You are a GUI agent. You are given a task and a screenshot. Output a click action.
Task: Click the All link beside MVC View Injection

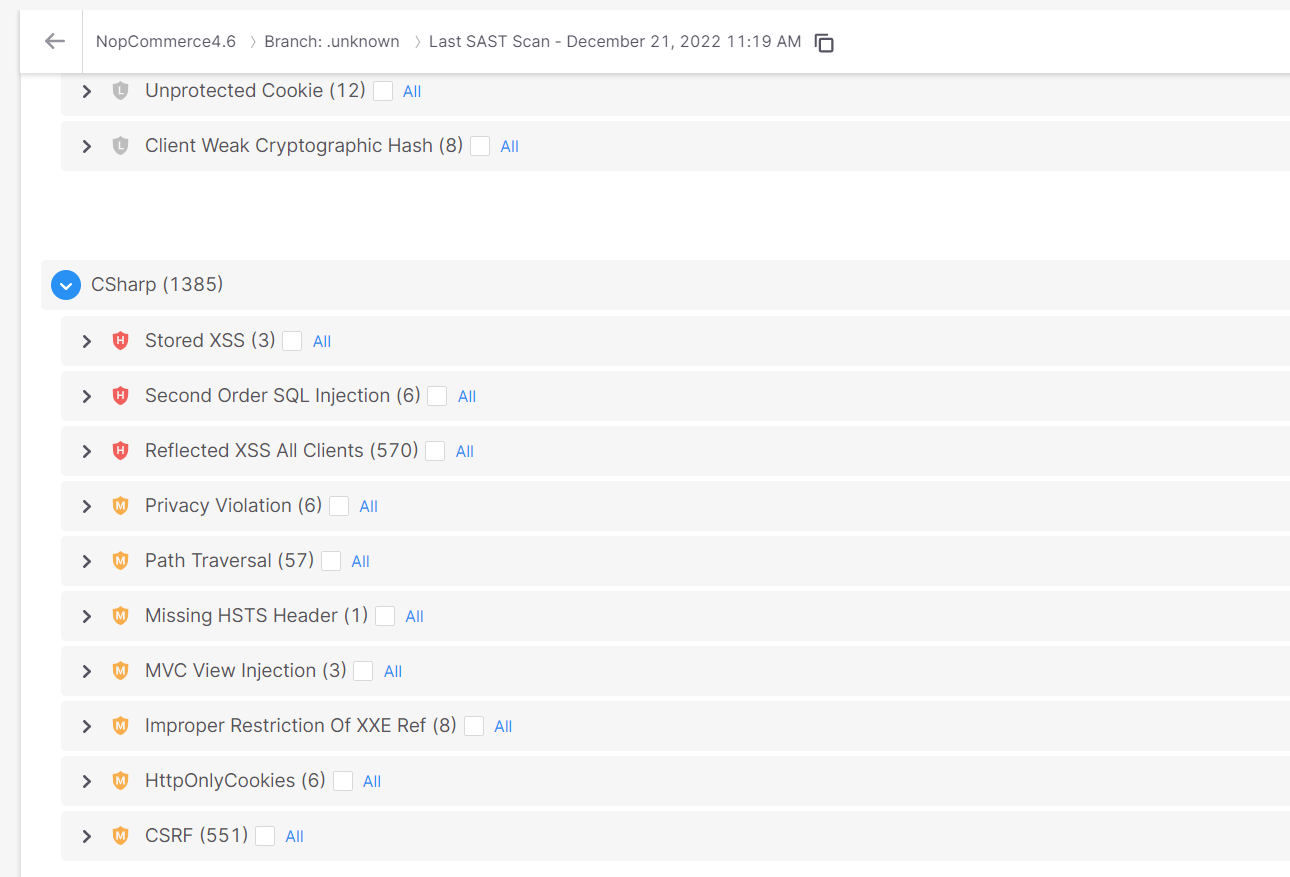[391, 671]
